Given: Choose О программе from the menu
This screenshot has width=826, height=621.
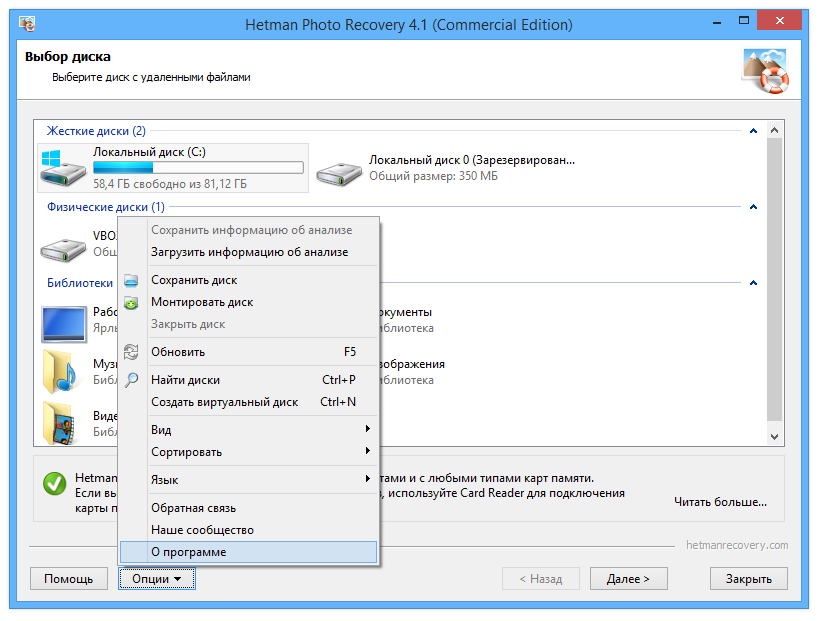Looking at the screenshot, I should click(x=248, y=552).
